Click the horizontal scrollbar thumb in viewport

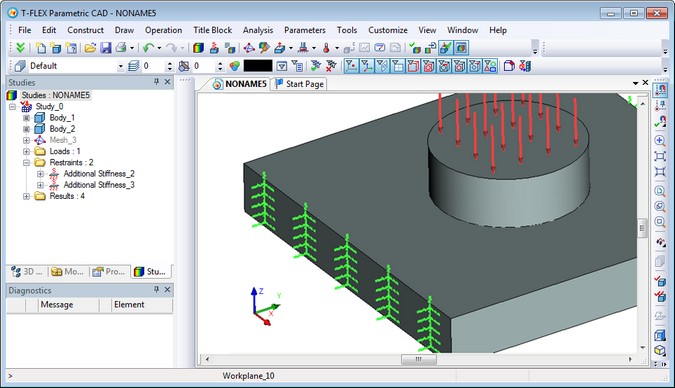click(418, 359)
